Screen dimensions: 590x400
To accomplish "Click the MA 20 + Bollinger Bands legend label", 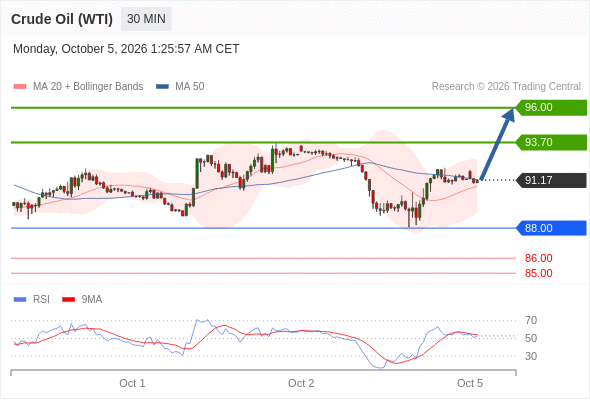I will 88,87.
